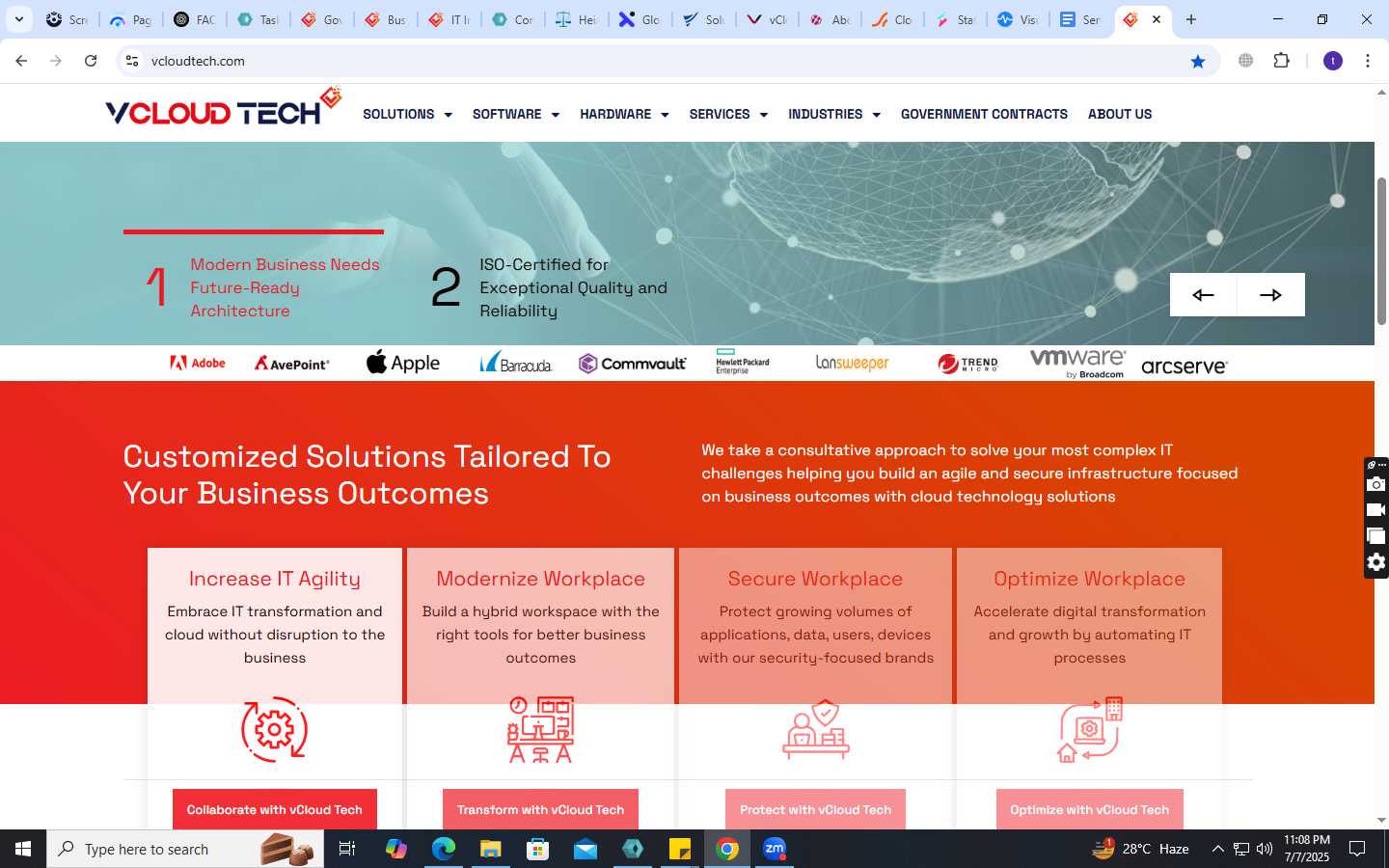1389x868 pixels.
Task: Open the Windows Start menu
Action: coord(23,849)
